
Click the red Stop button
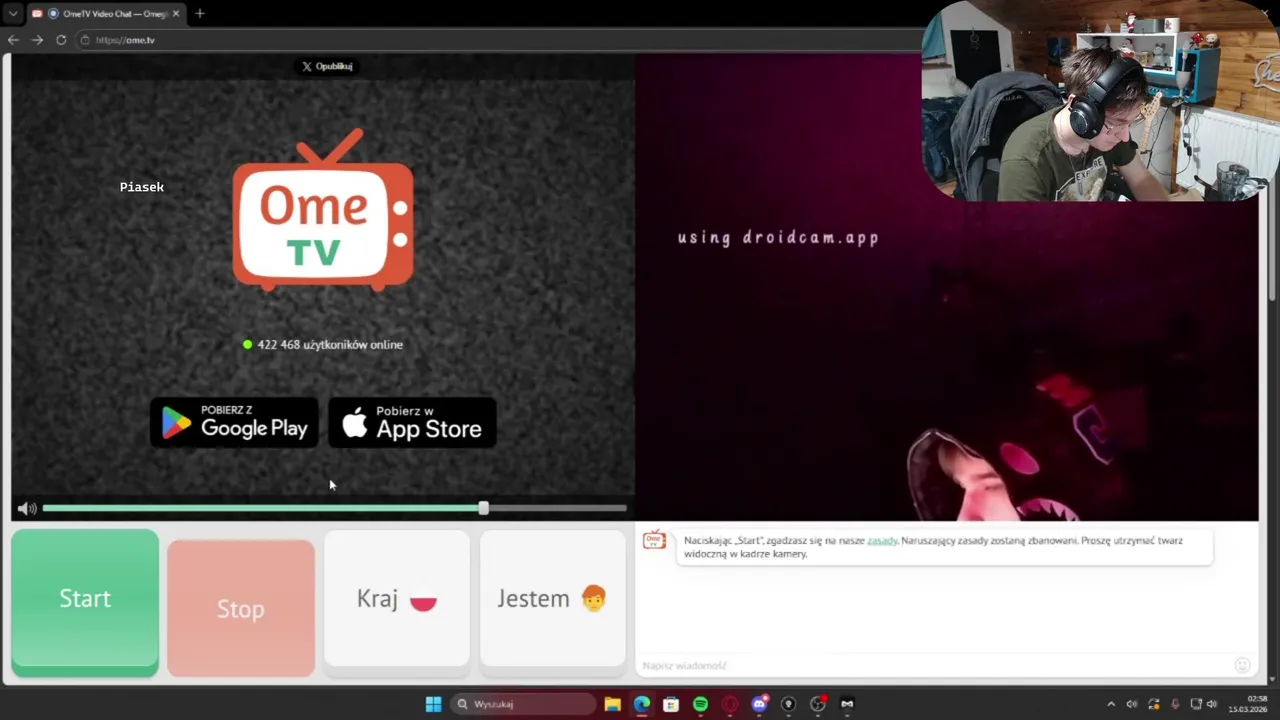(241, 608)
